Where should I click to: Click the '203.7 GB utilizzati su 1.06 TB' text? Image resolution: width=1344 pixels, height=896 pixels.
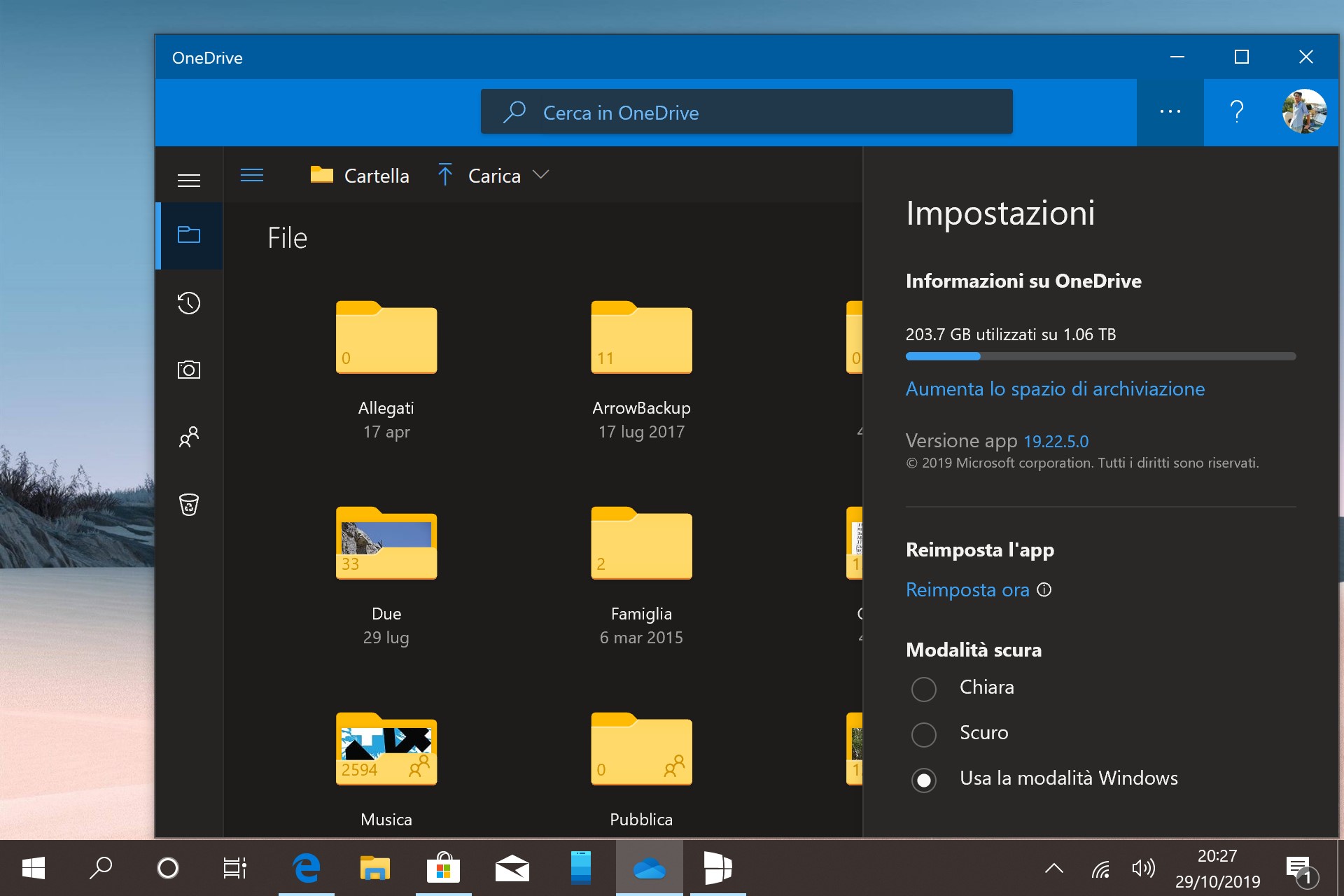pyautogui.click(x=1011, y=335)
